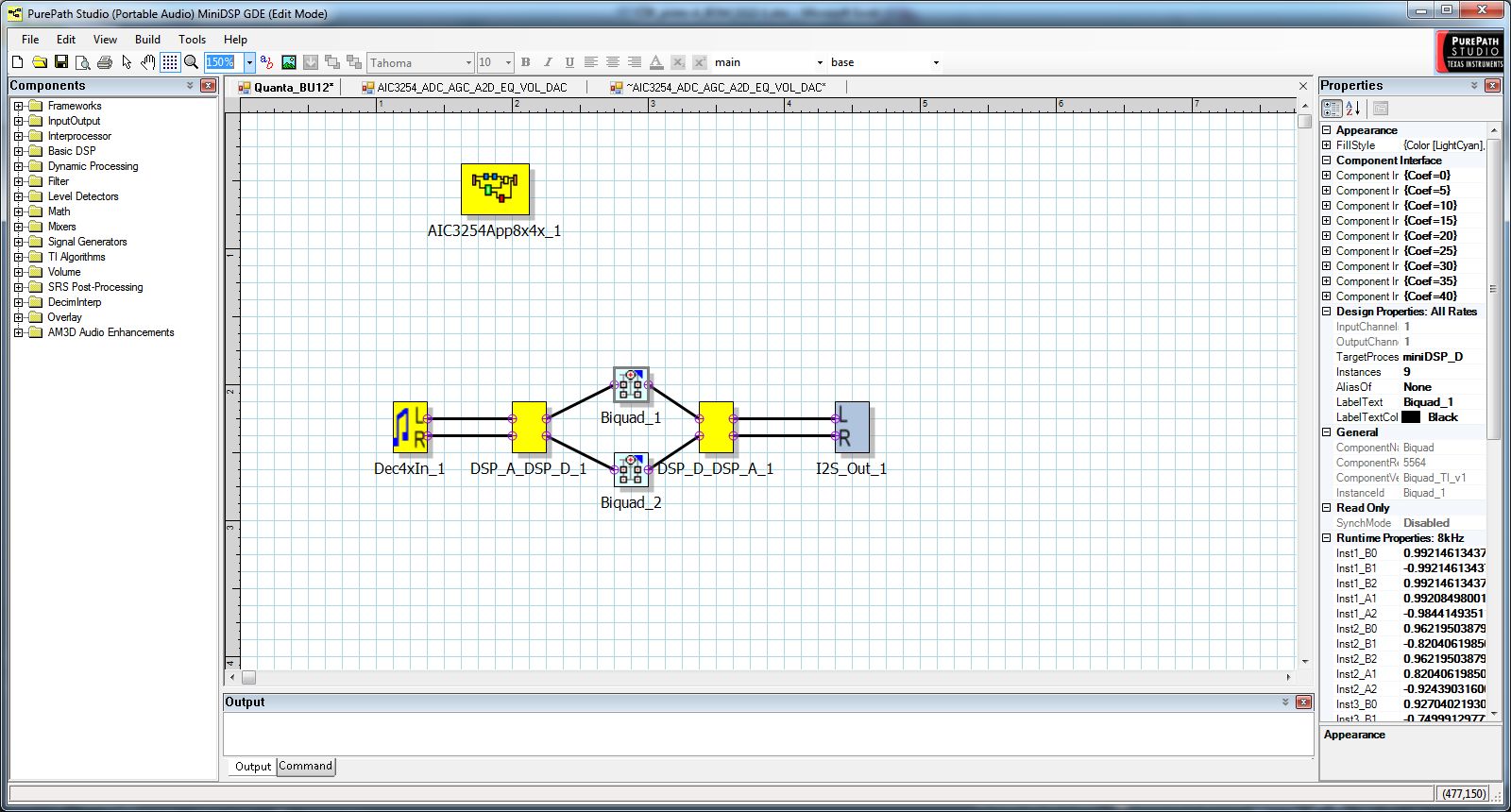Image resolution: width=1511 pixels, height=812 pixels.
Task: Save the design with the floppy disk icon
Action: (x=61, y=62)
